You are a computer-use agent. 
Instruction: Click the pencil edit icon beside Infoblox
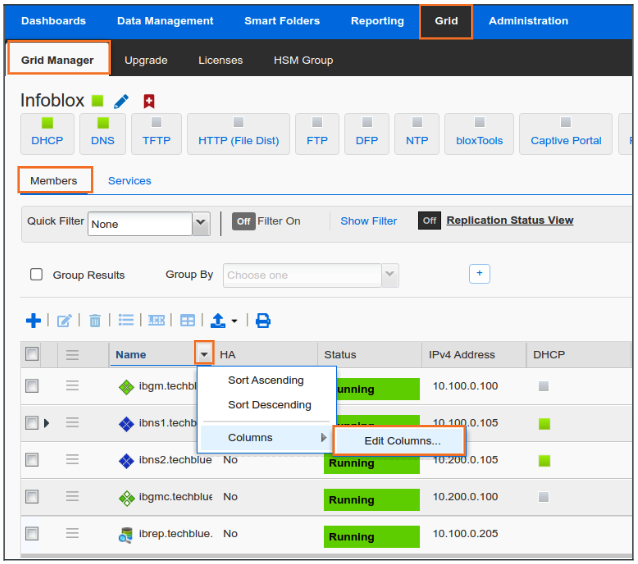click(x=122, y=101)
